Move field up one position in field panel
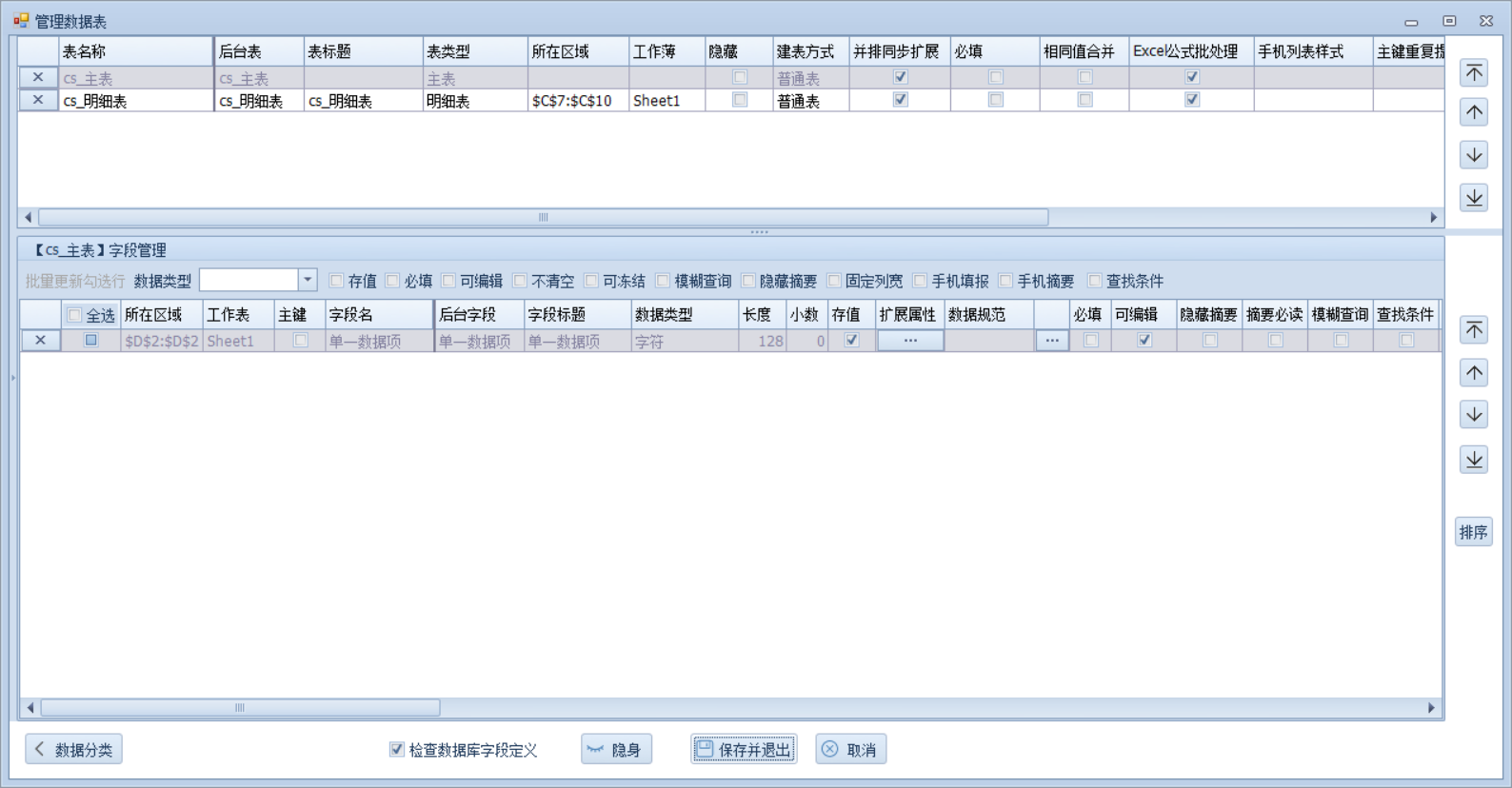Screen dimensions: 1512x788 1474,373
